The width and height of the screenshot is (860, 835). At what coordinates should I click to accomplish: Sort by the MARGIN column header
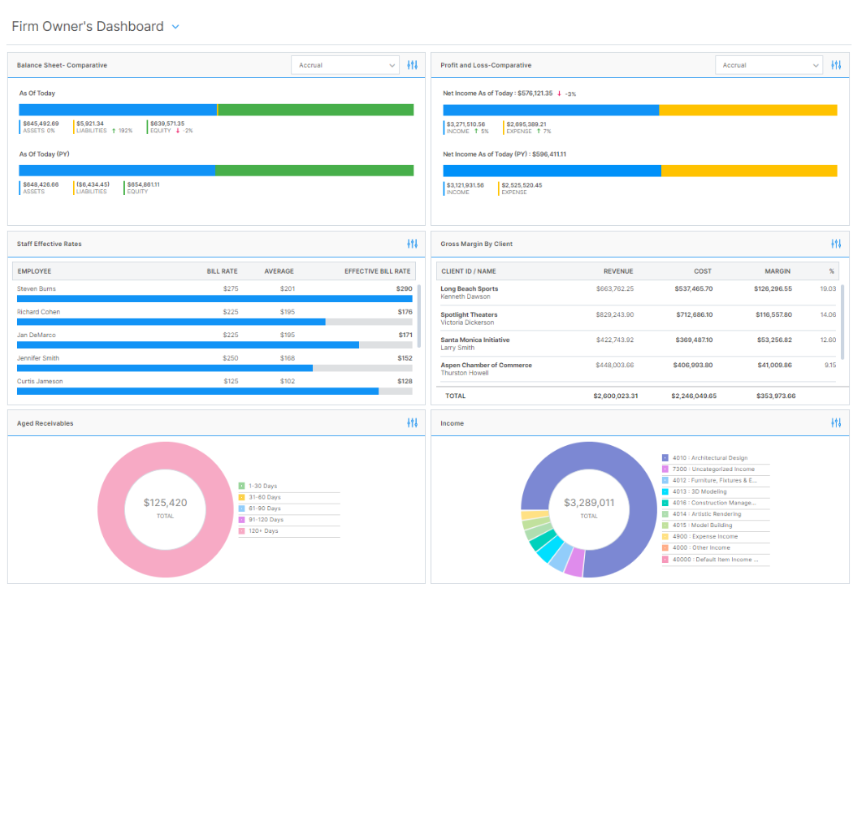click(x=777, y=271)
